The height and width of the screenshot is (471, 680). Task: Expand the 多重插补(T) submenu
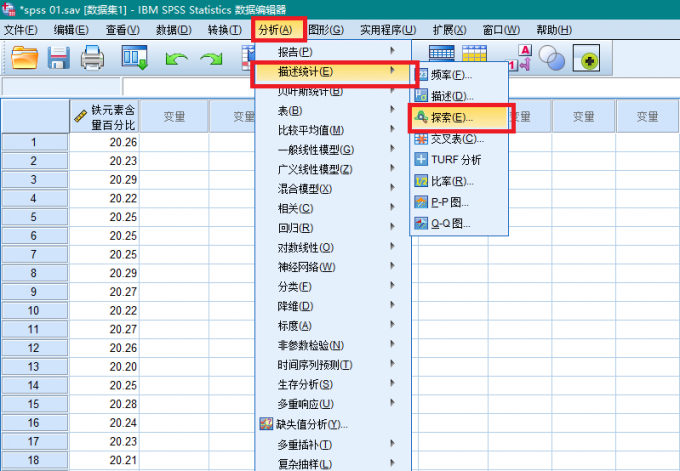pos(333,444)
